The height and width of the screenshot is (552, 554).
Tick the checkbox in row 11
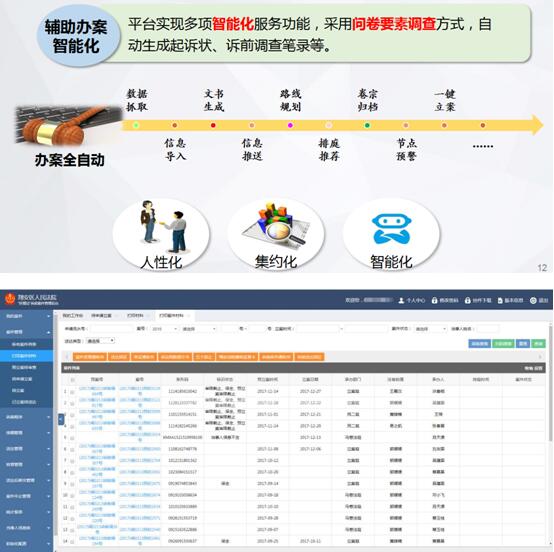click(x=72, y=507)
